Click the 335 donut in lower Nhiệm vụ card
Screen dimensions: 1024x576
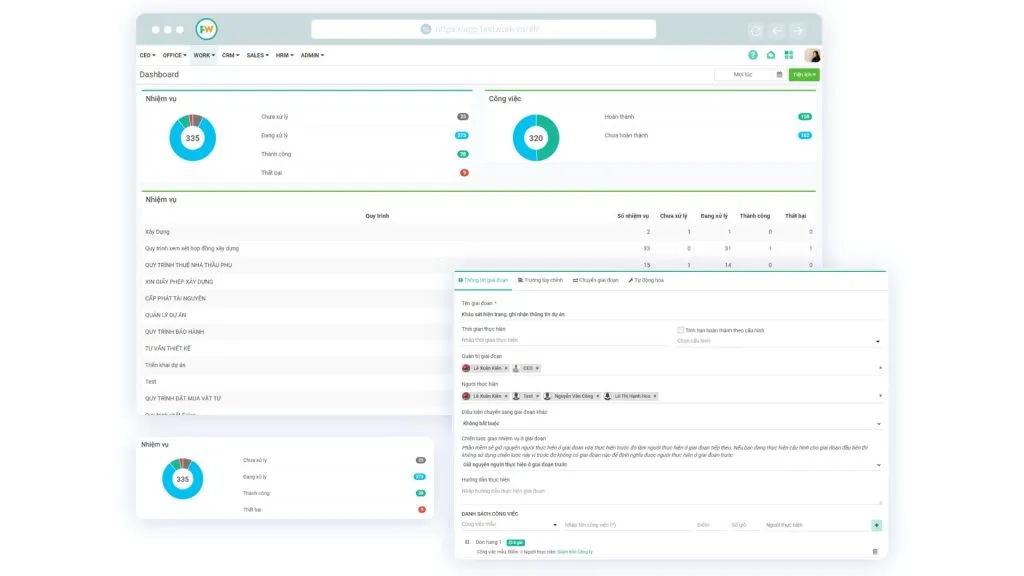tap(182, 479)
